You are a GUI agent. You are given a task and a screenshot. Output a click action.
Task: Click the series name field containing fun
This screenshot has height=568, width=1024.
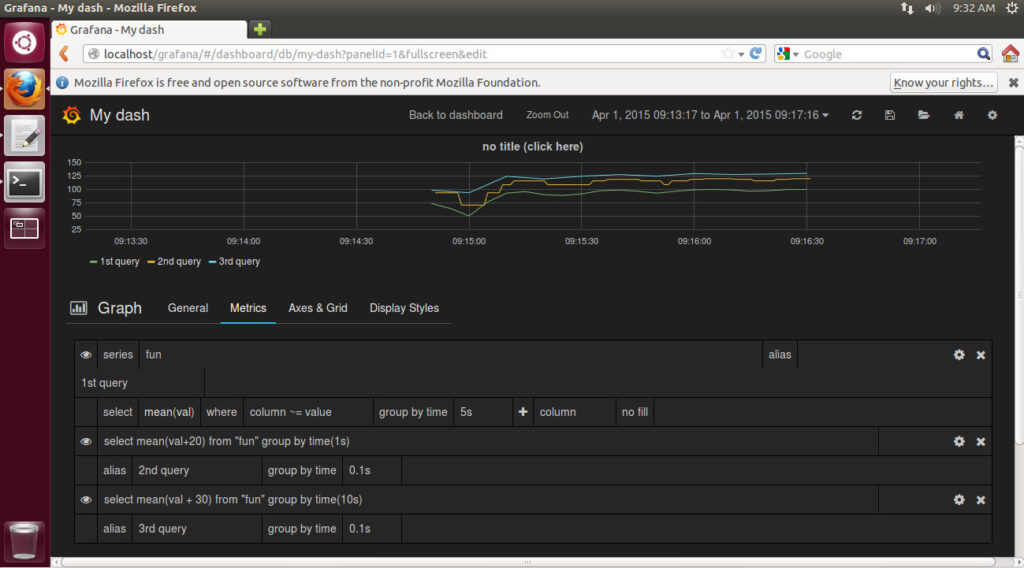click(x=451, y=355)
